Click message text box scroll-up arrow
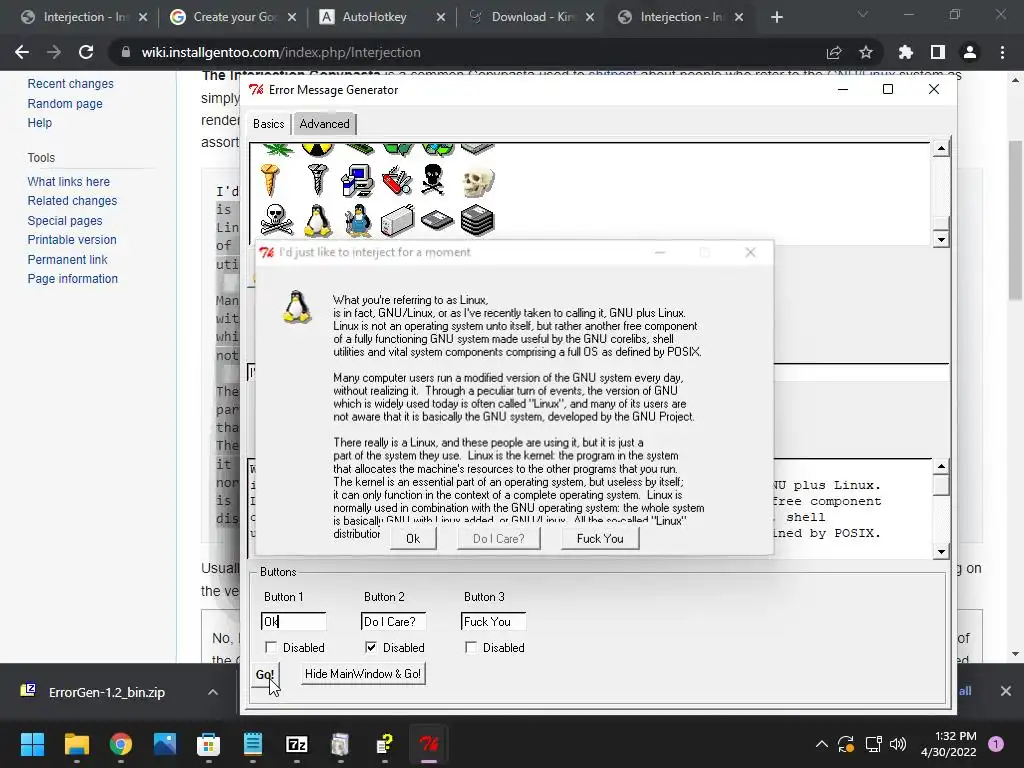 click(940, 466)
